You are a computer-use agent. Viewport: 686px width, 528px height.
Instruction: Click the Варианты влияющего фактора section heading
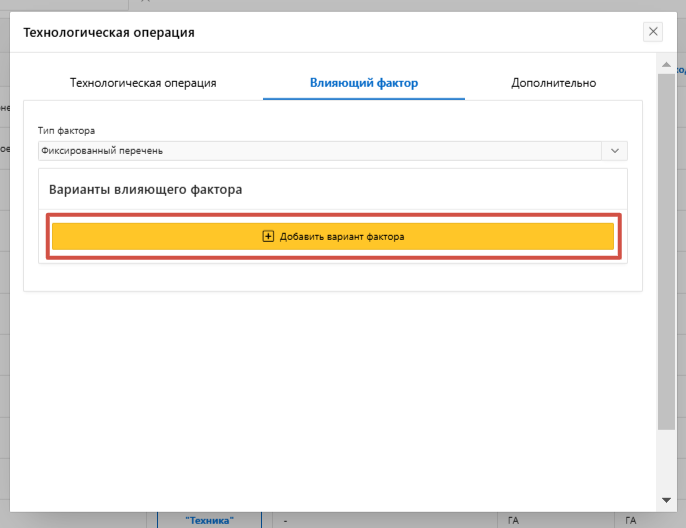(146, 189)
